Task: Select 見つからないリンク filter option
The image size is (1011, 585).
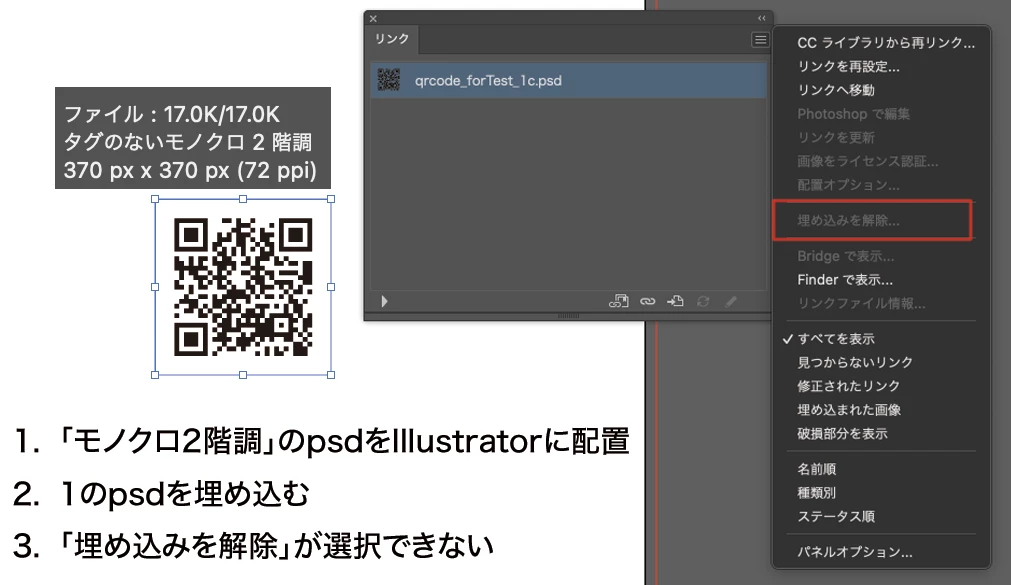Action: click(854, 362)
